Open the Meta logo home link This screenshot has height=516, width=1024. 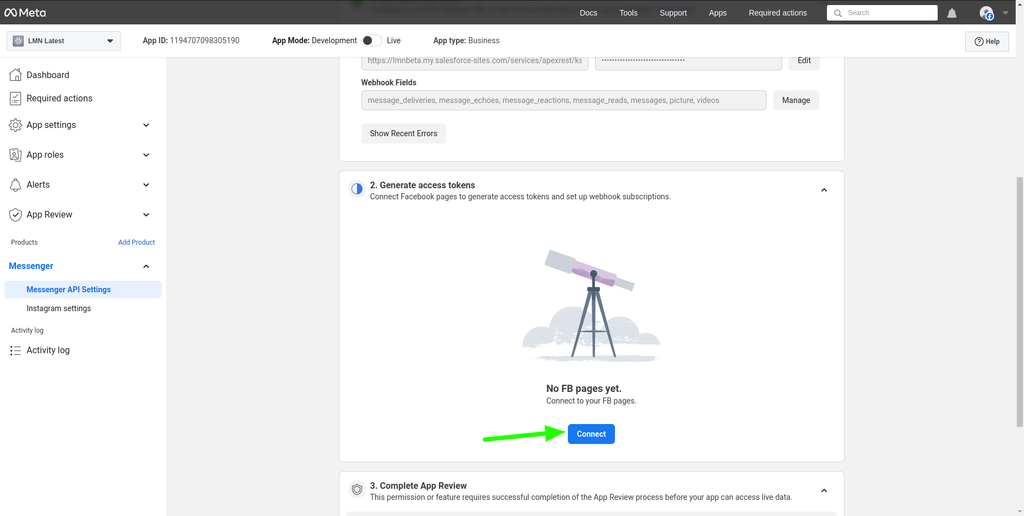click(25, 12)
